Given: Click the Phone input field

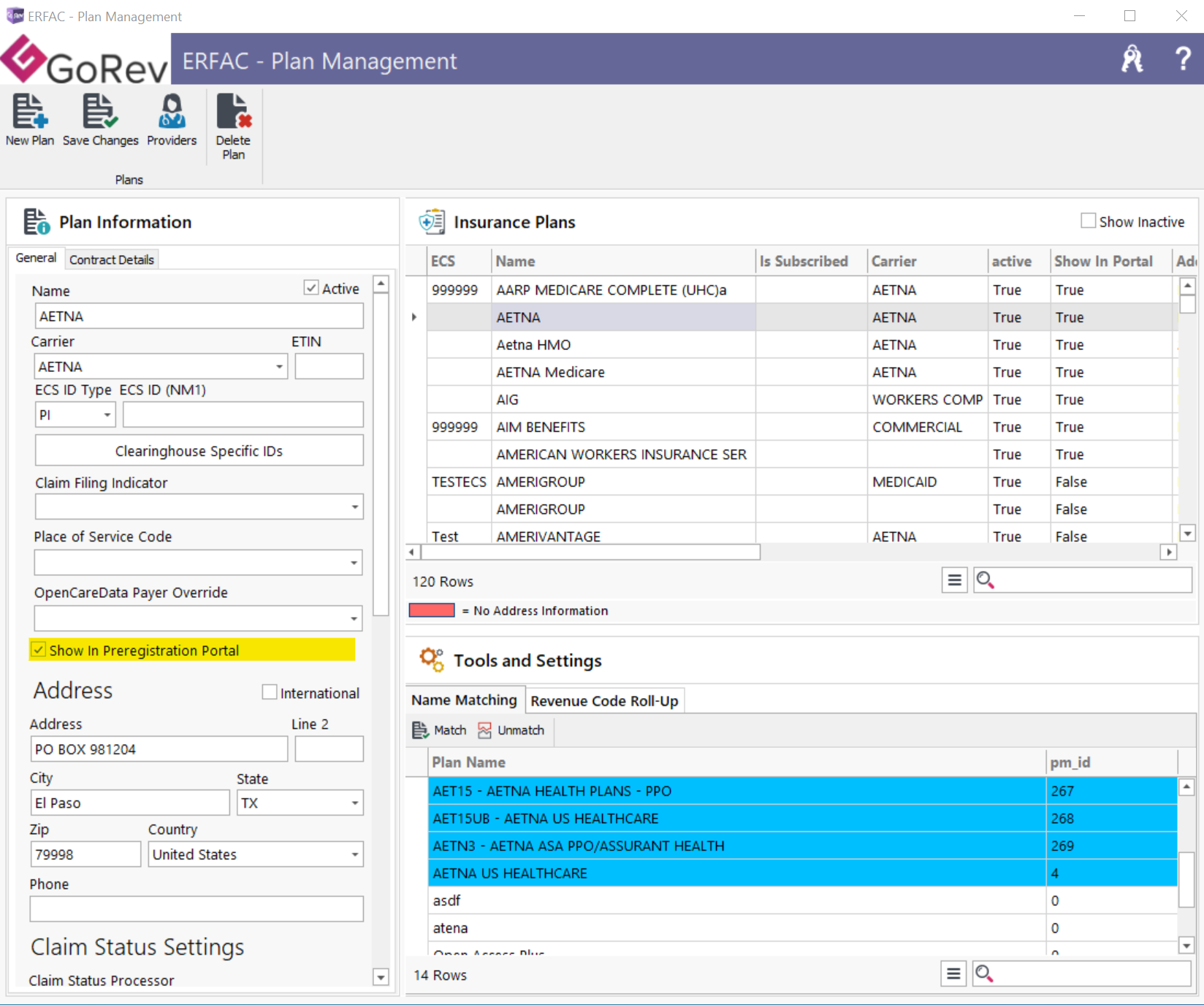Looking at the screenshot, I should (x=197, y=909).
